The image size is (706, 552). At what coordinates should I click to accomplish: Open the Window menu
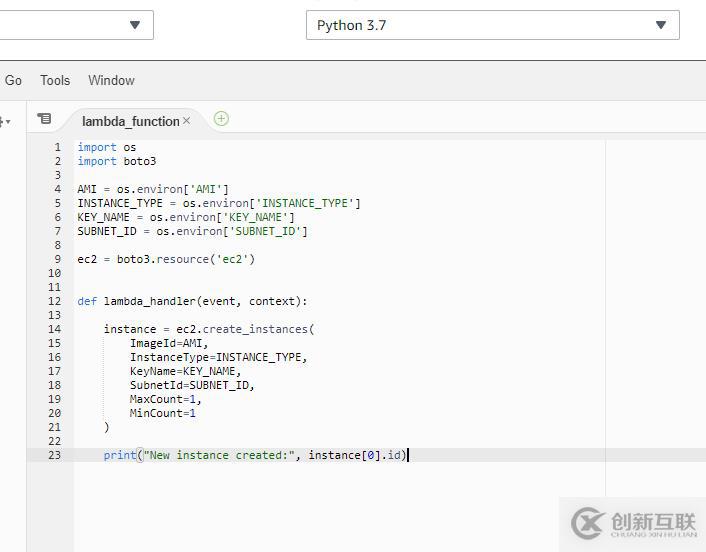[x=111, y=81]
